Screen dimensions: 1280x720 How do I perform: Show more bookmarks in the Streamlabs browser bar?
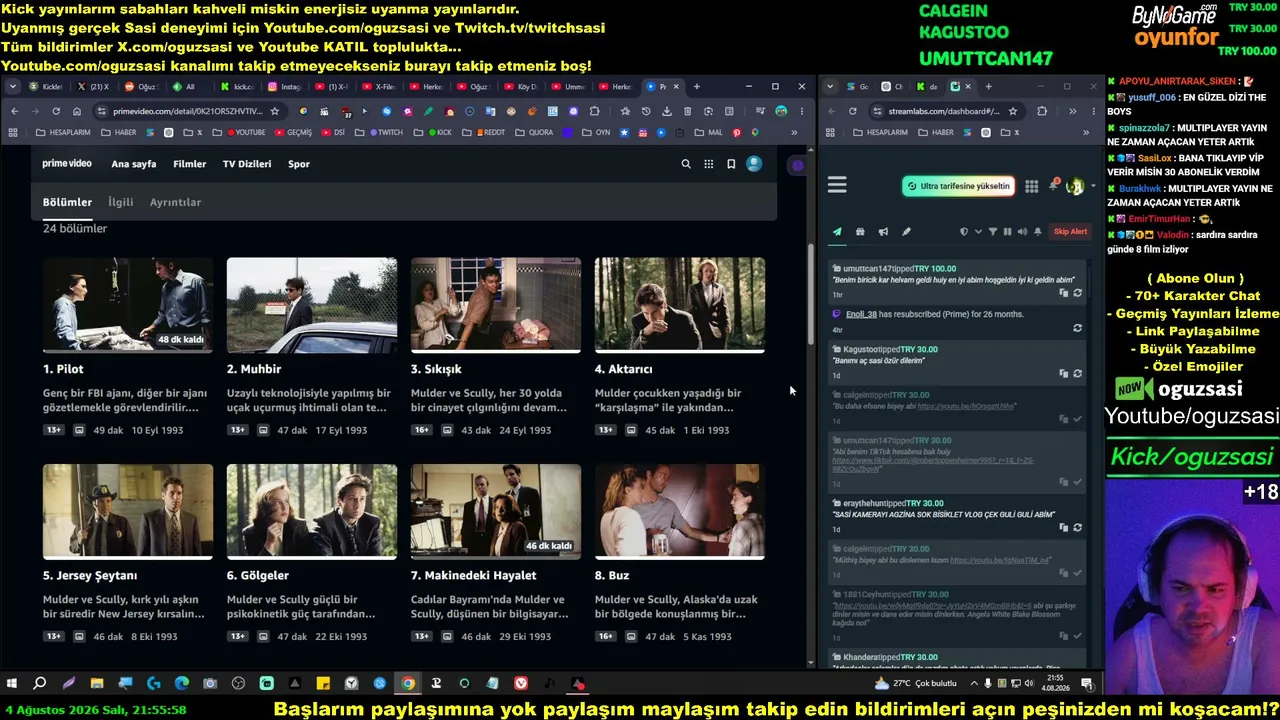tap(1085, 132)
